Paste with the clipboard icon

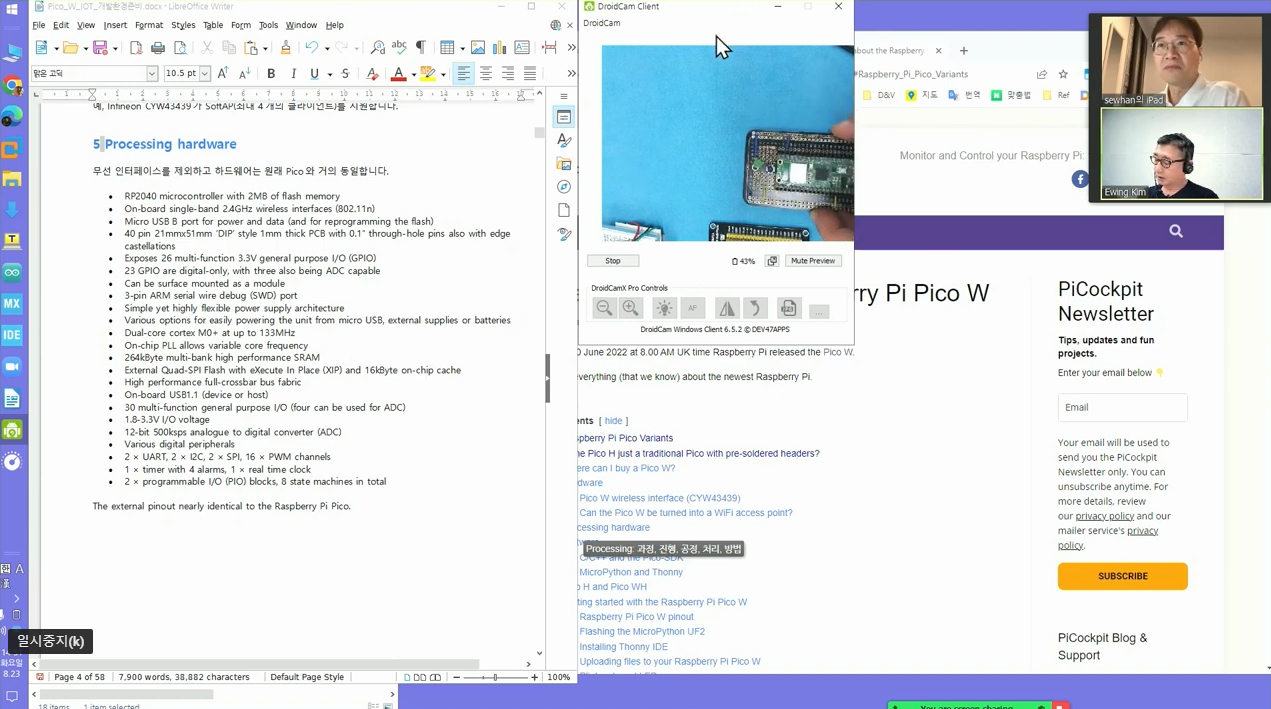(251, 47)
